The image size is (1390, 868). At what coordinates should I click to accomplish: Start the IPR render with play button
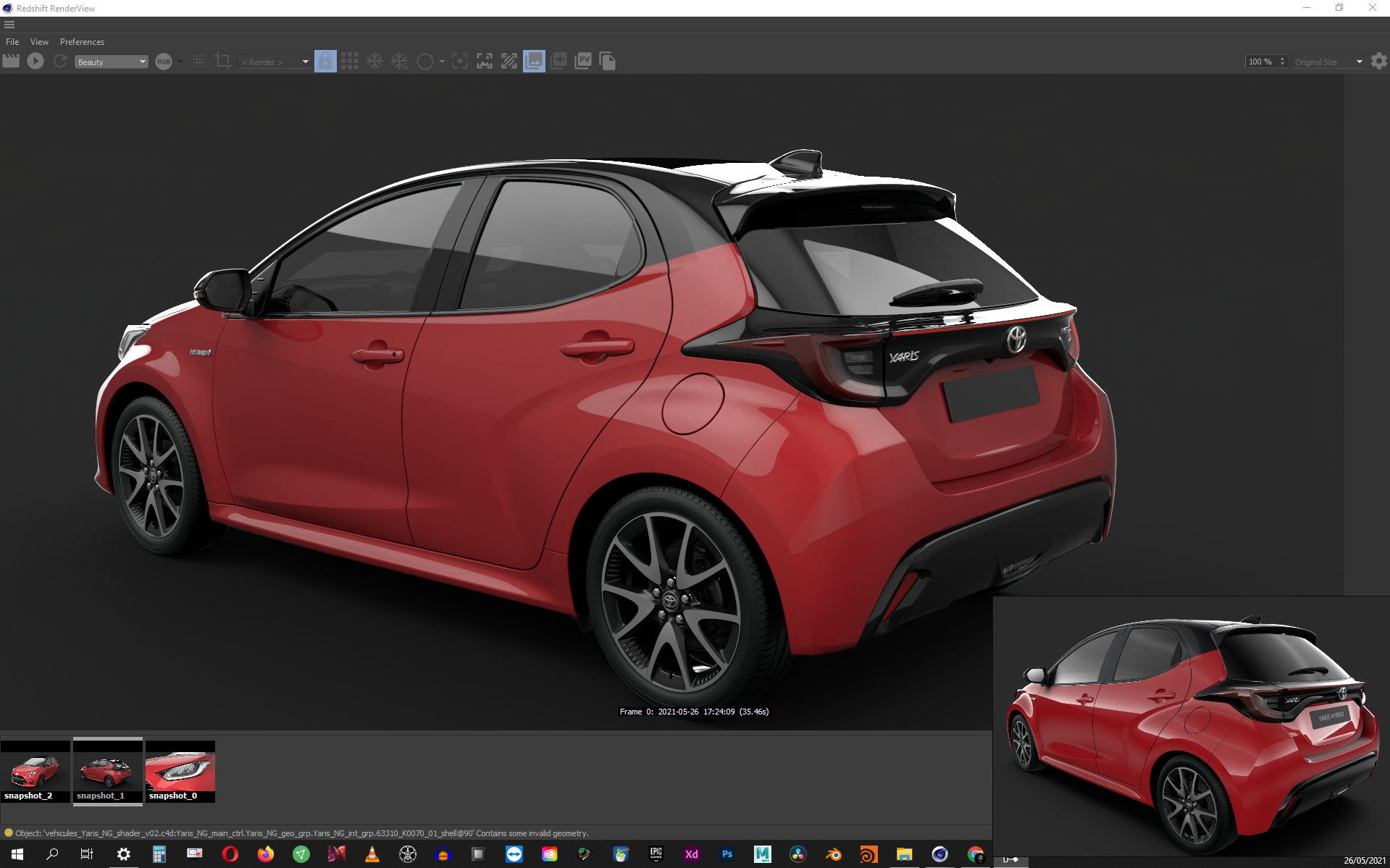pyautogui.click(x=35, y=62)
